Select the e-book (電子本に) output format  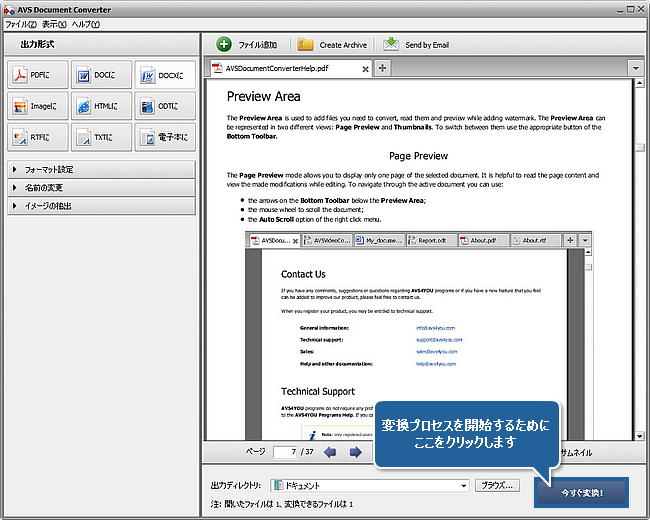tap(165, 137)
